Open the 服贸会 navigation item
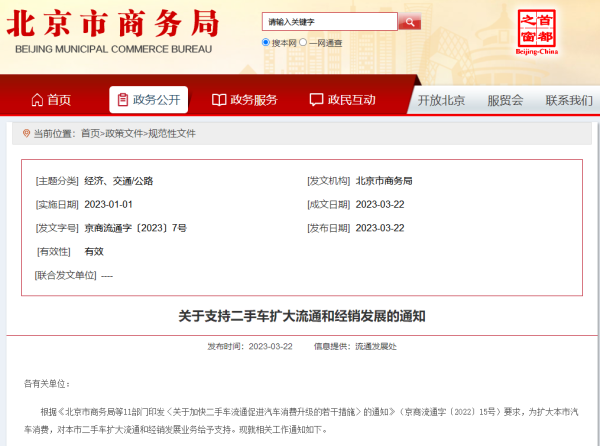The image size is (600, 446). coord(505,100)
